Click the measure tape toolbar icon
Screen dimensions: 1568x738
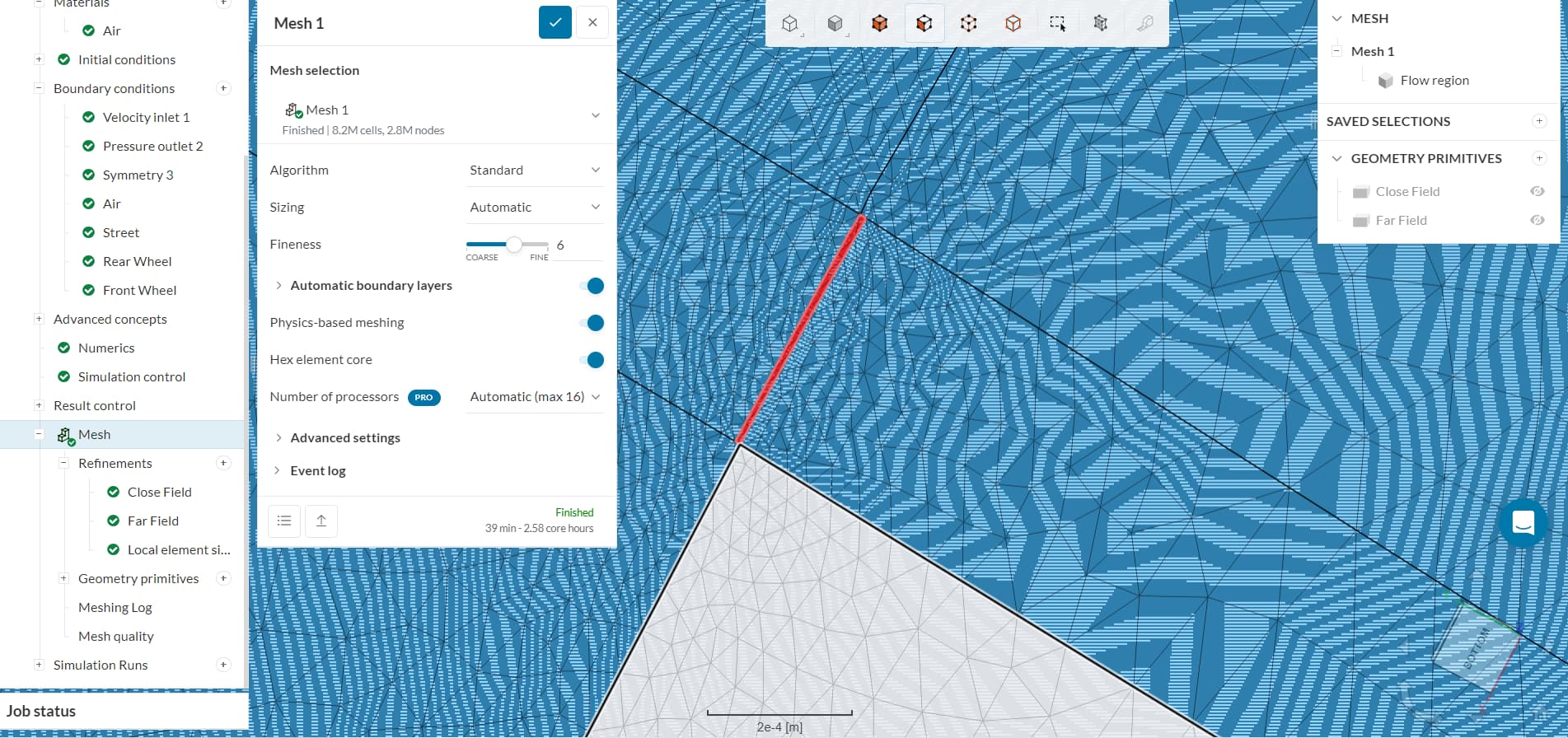[x=1144, y=23]
